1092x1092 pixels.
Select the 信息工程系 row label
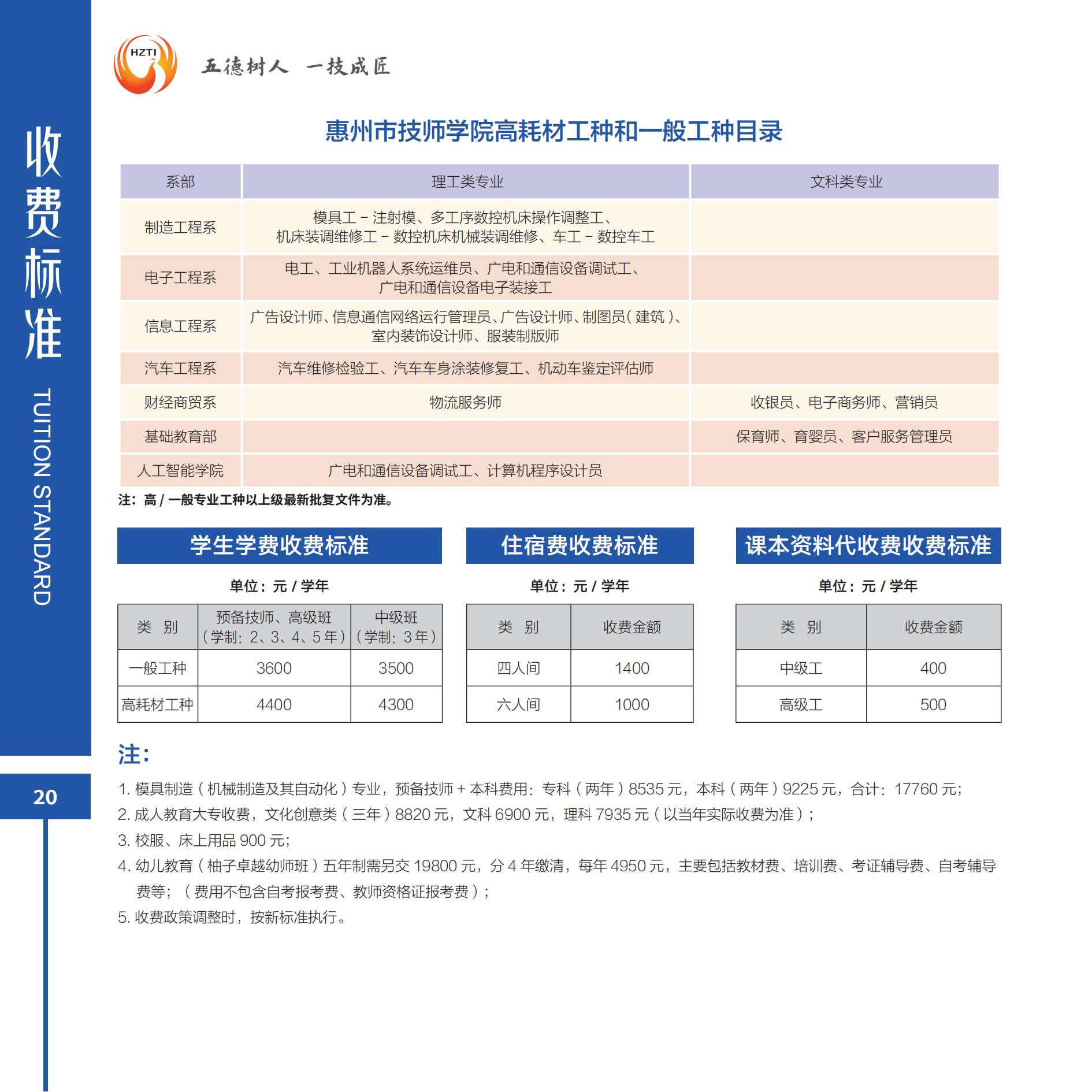[x=180, y=326]
